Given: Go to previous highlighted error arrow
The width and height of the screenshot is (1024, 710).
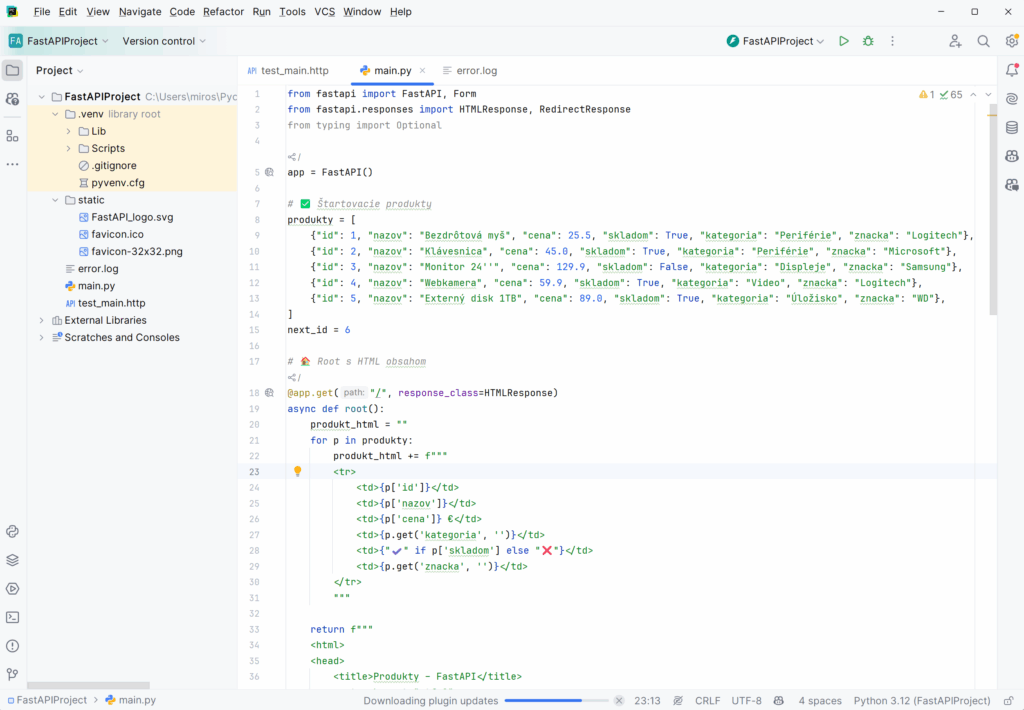Looking at the screenshot, I should tap(973, 95).
